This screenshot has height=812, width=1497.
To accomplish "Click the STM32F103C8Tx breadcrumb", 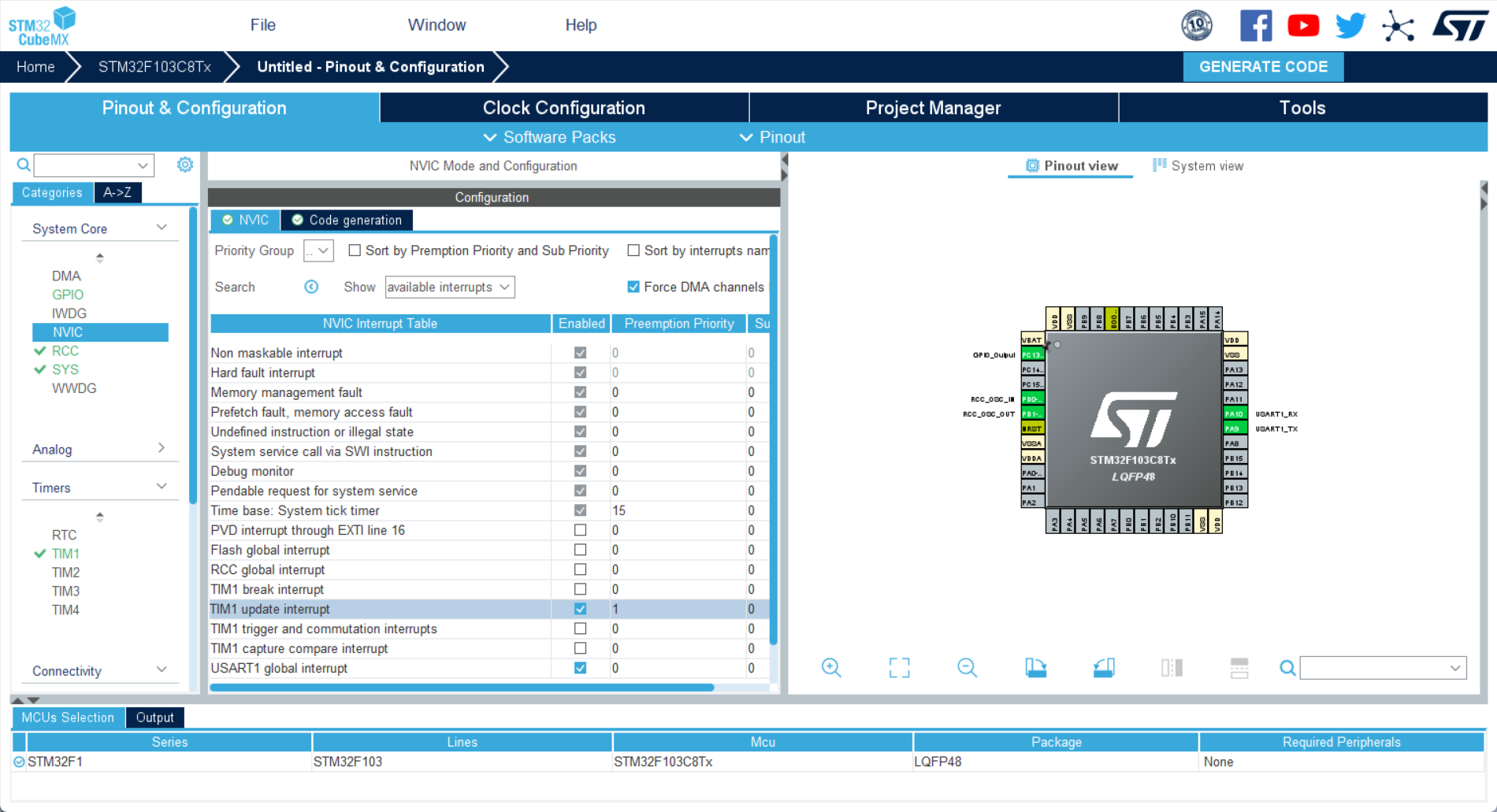I will click(x=155, y=67).
